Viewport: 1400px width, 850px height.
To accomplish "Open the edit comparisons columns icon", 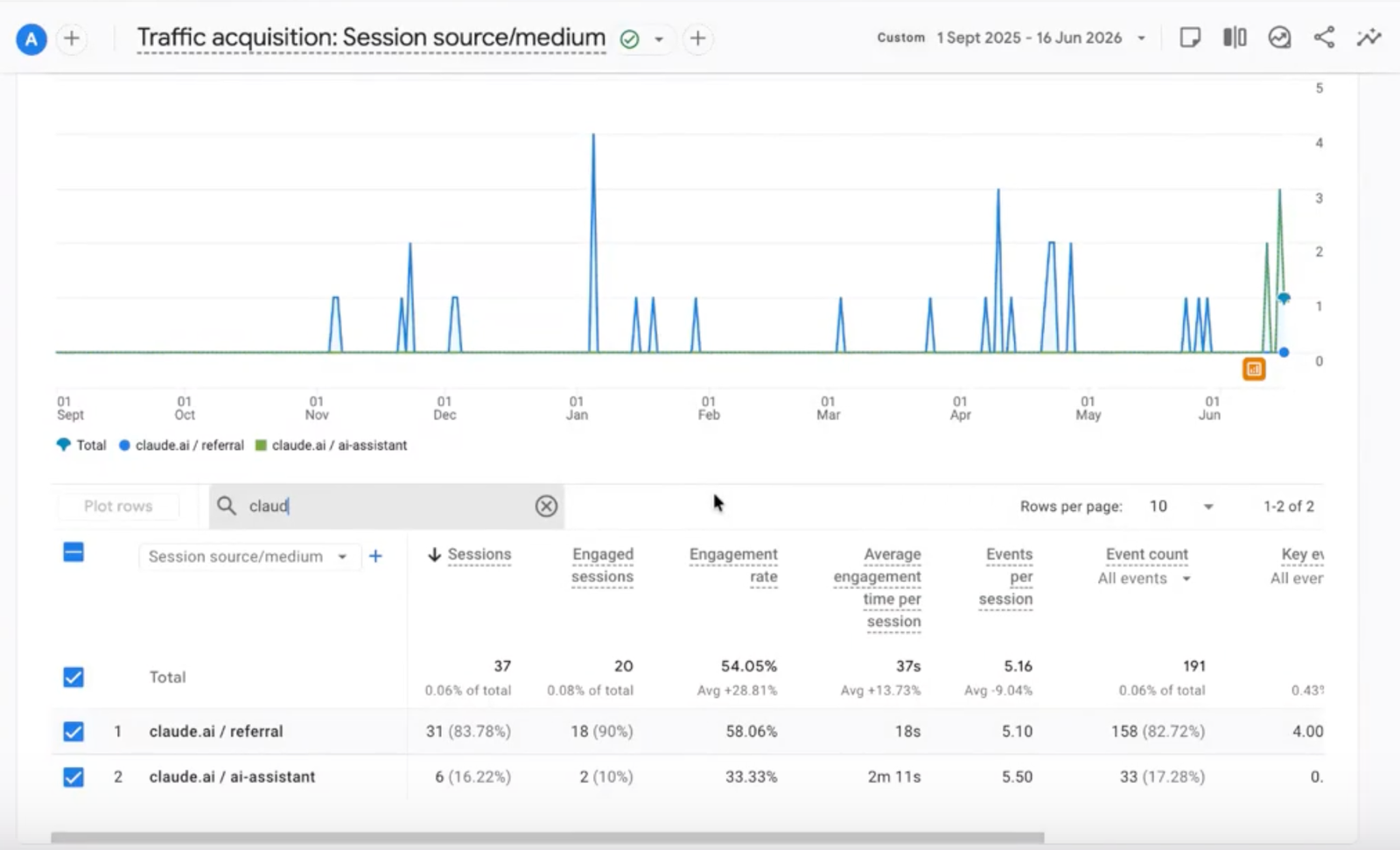I will point(1235,38).
